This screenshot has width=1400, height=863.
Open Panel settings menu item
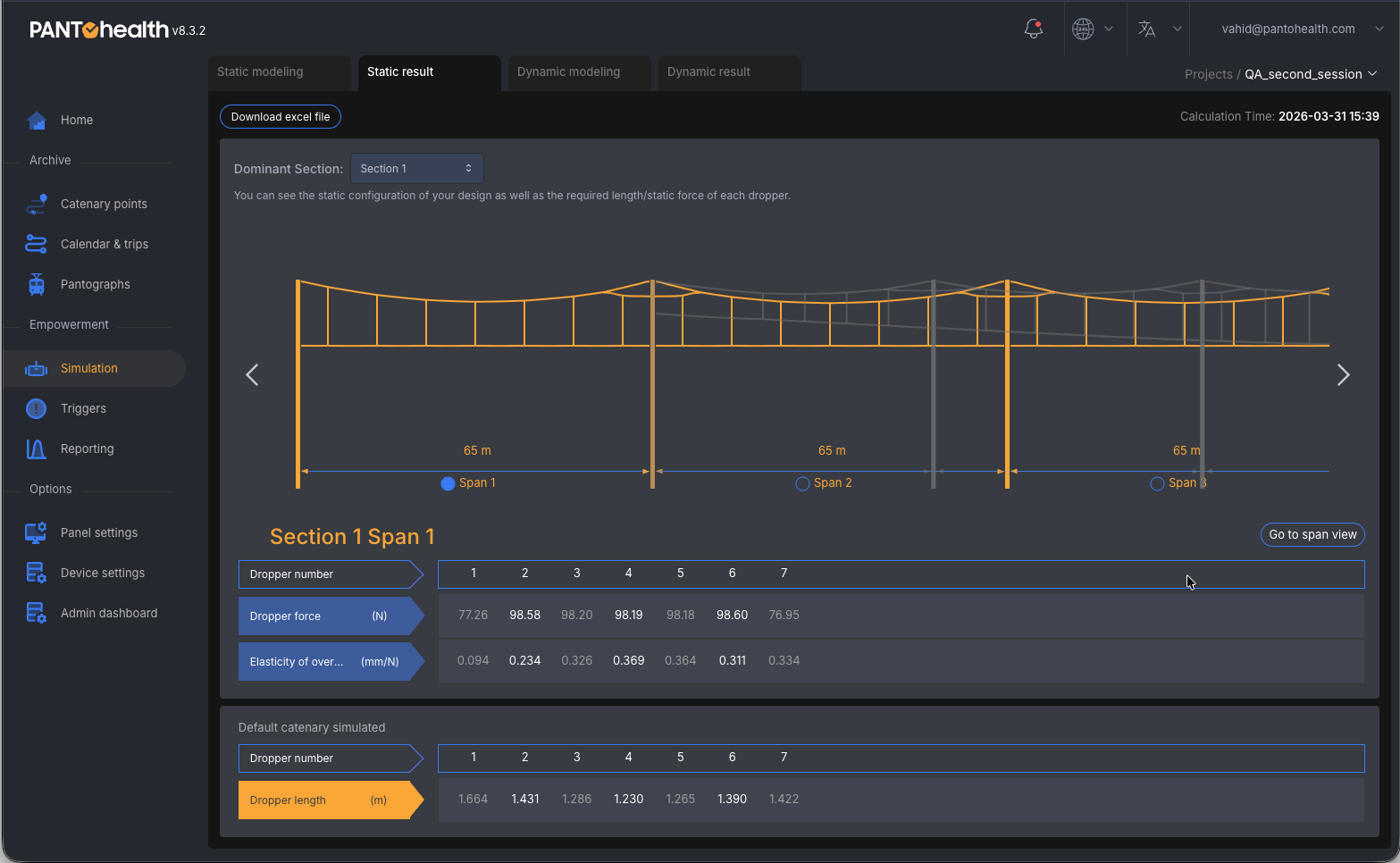point(99,532)
